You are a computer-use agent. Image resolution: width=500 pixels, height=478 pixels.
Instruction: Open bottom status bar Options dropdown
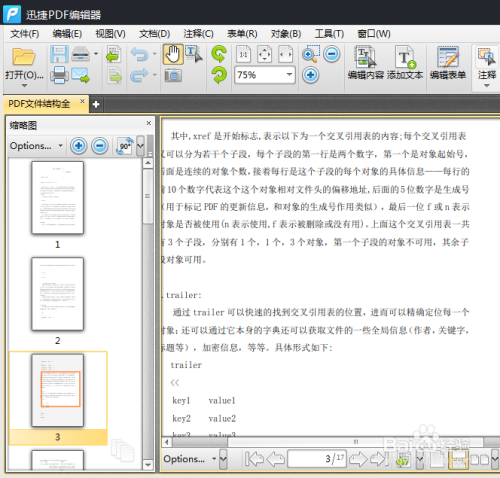(x=190, y=459)
